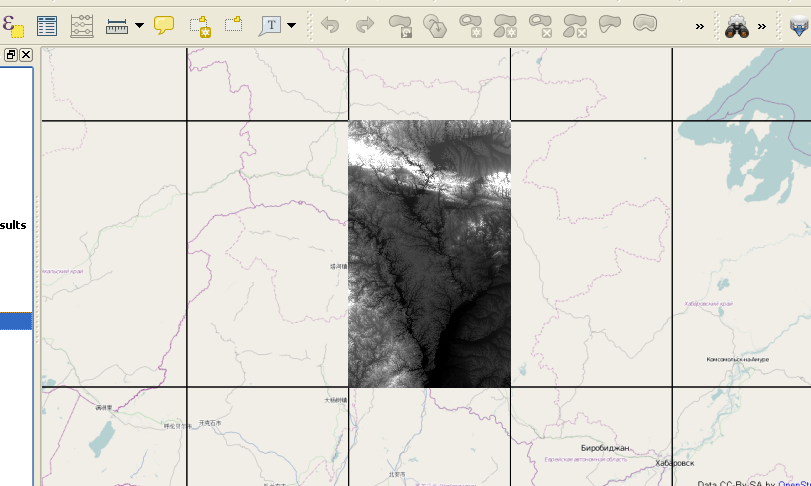811x486 pixels.
Task: Activate the Measure line ruler tool
Action: 117,26
